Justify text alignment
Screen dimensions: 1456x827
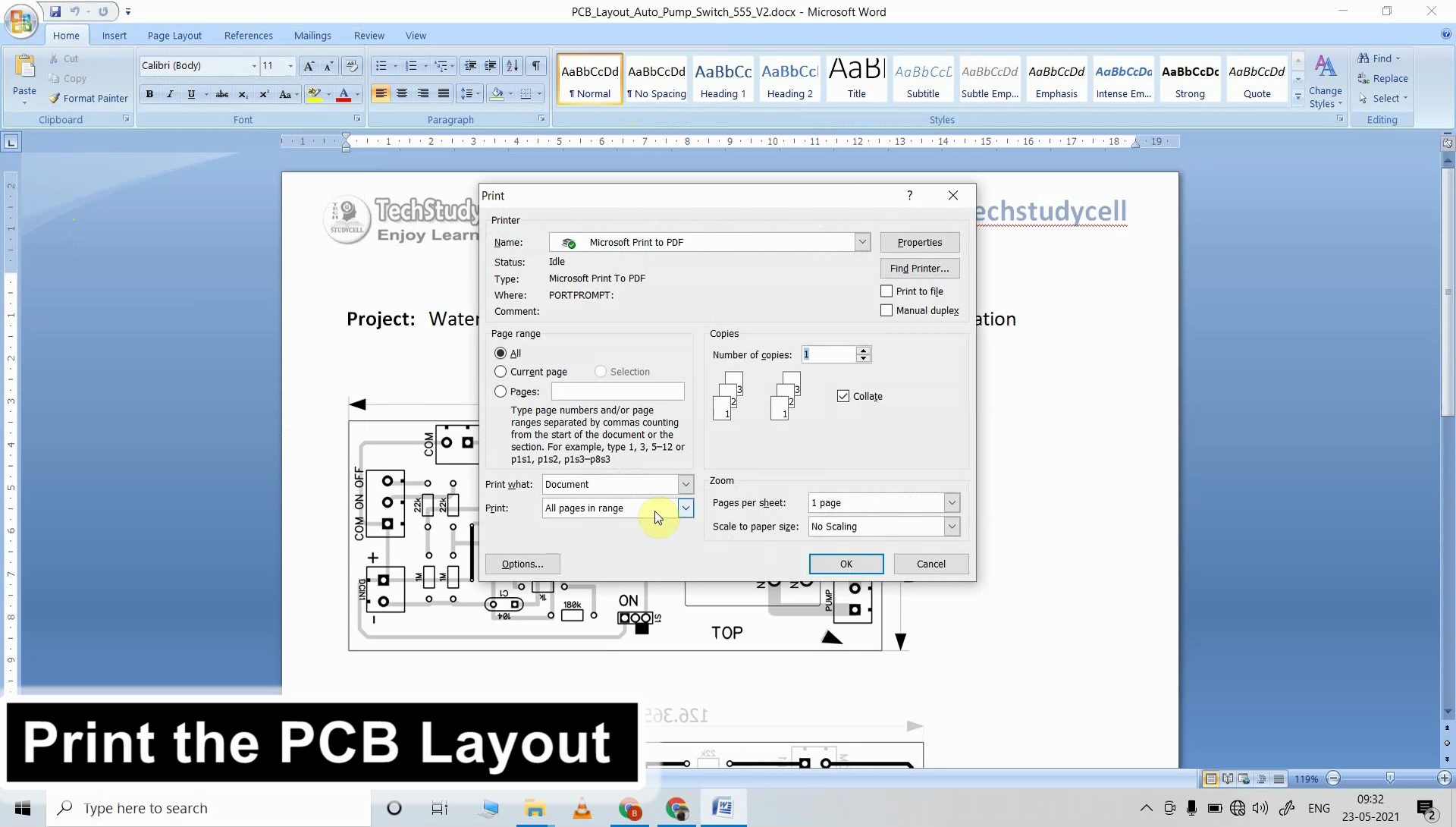coord(444,93)
